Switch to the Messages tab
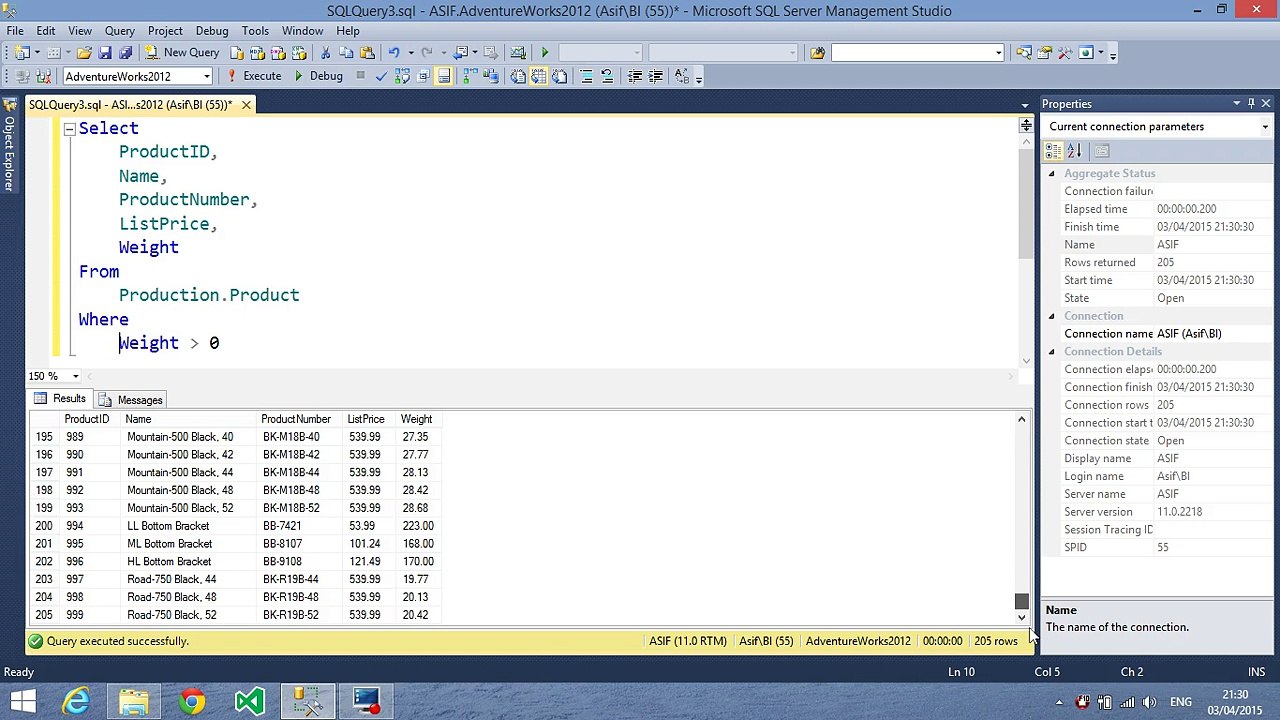 pos(131,400)
